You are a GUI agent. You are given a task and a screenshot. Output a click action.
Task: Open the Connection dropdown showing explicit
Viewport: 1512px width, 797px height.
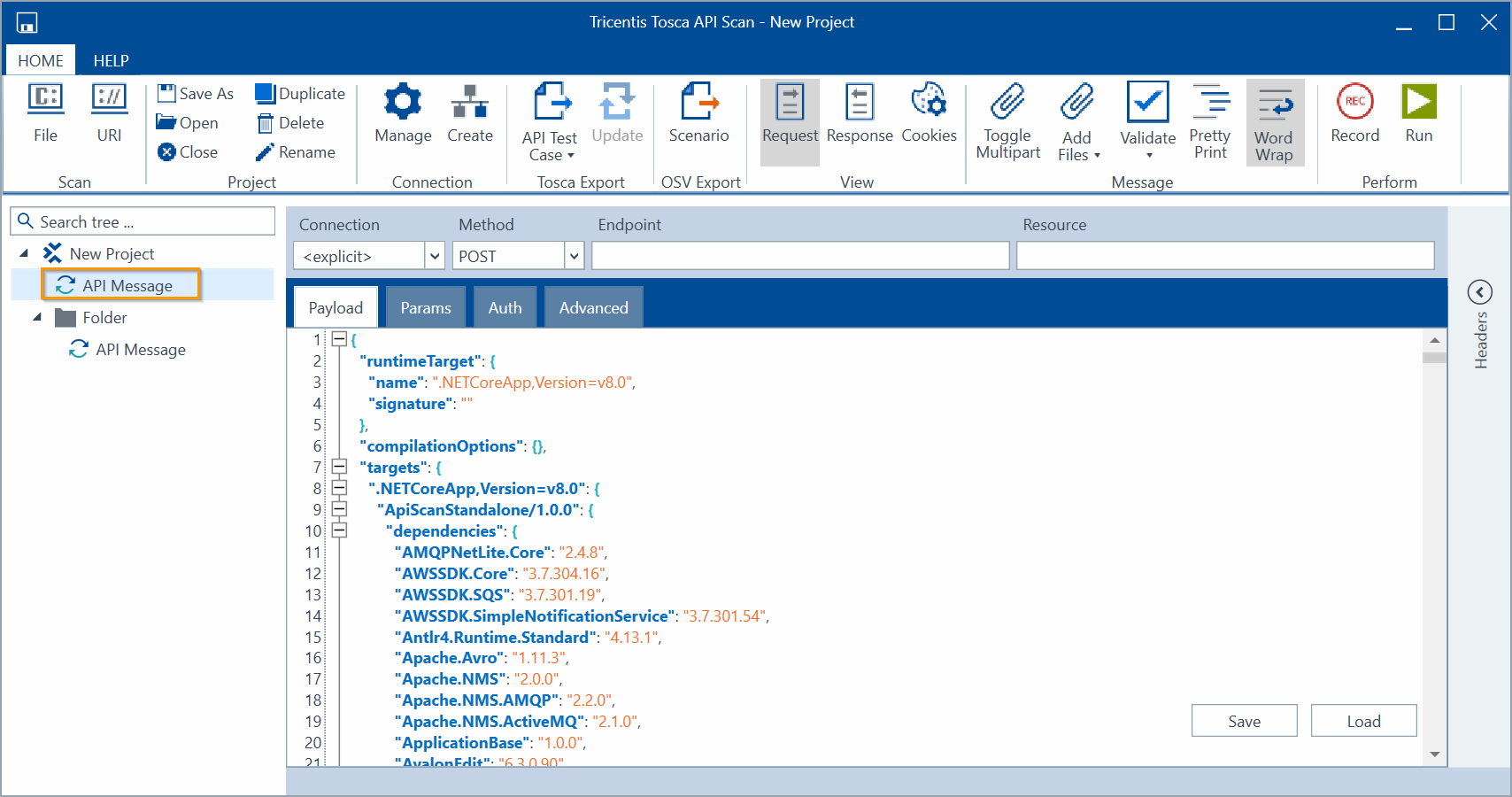(435, 256)
